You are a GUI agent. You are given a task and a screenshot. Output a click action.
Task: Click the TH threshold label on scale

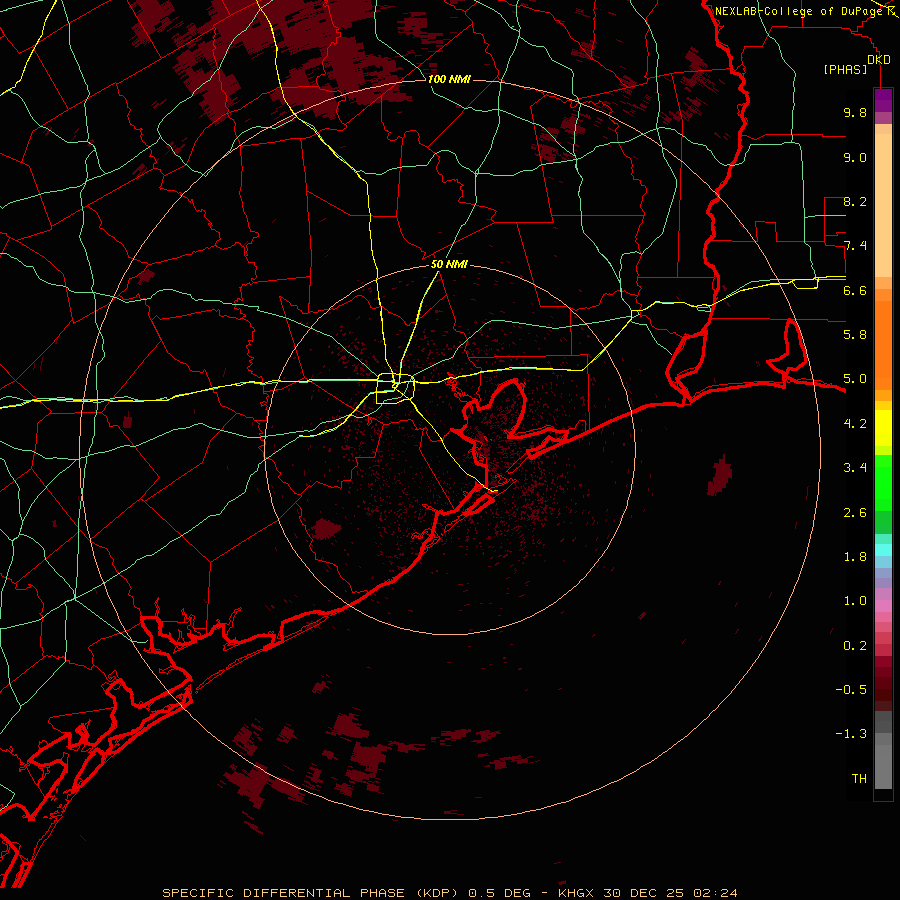click(859, 779)
